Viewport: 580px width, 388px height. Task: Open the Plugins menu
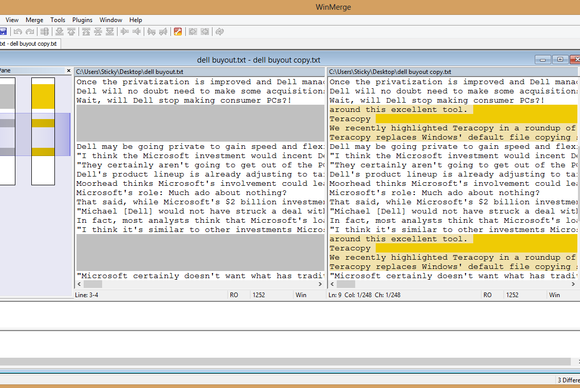tap(82, 20)
